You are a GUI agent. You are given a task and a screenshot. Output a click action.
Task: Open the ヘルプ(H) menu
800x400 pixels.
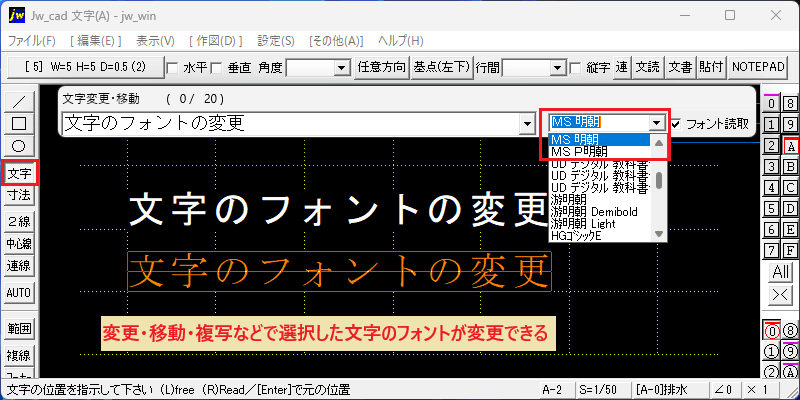tap(401, 41)
